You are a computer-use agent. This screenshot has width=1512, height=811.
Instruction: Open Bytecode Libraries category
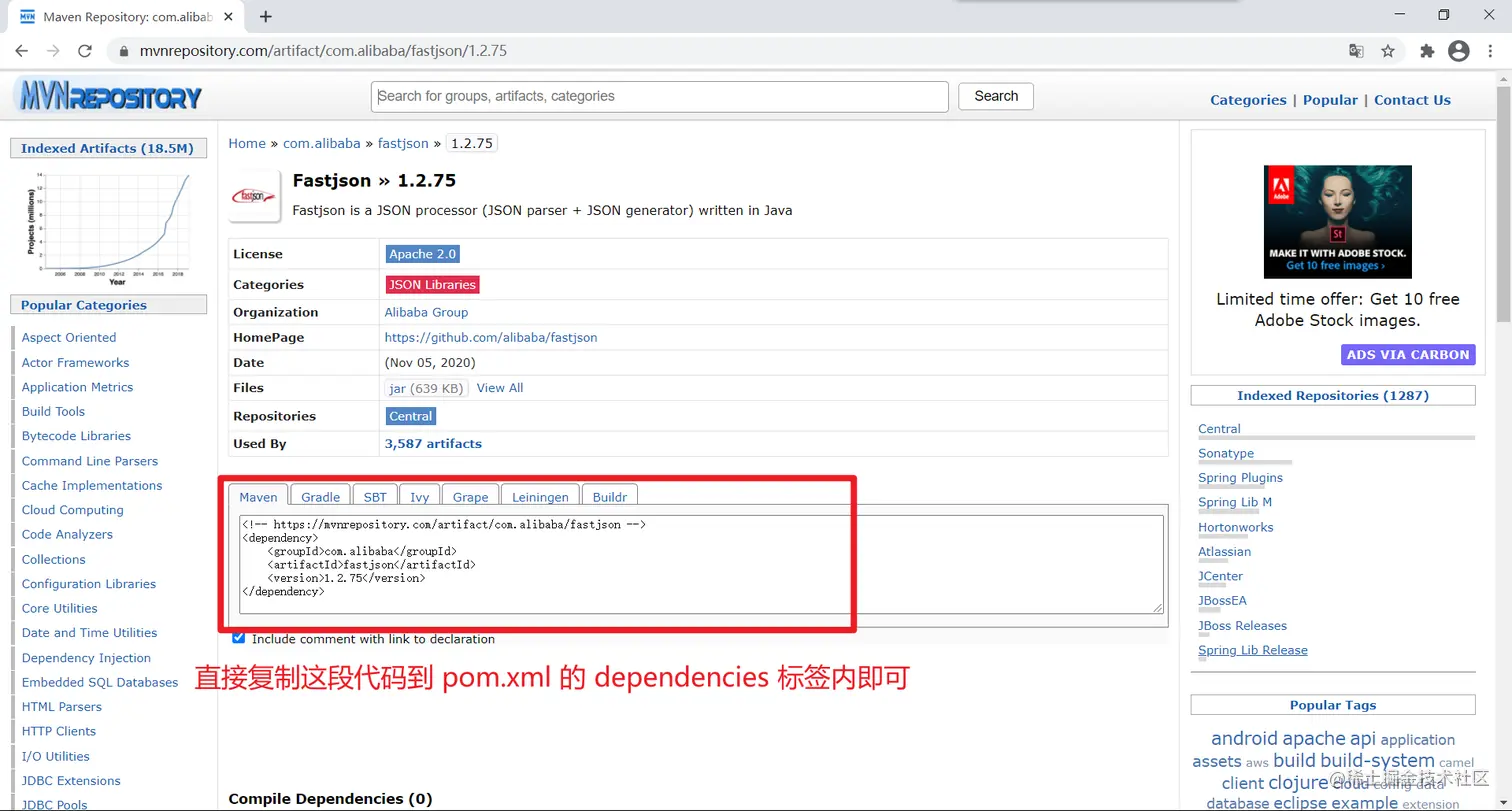tap(76, 436)
